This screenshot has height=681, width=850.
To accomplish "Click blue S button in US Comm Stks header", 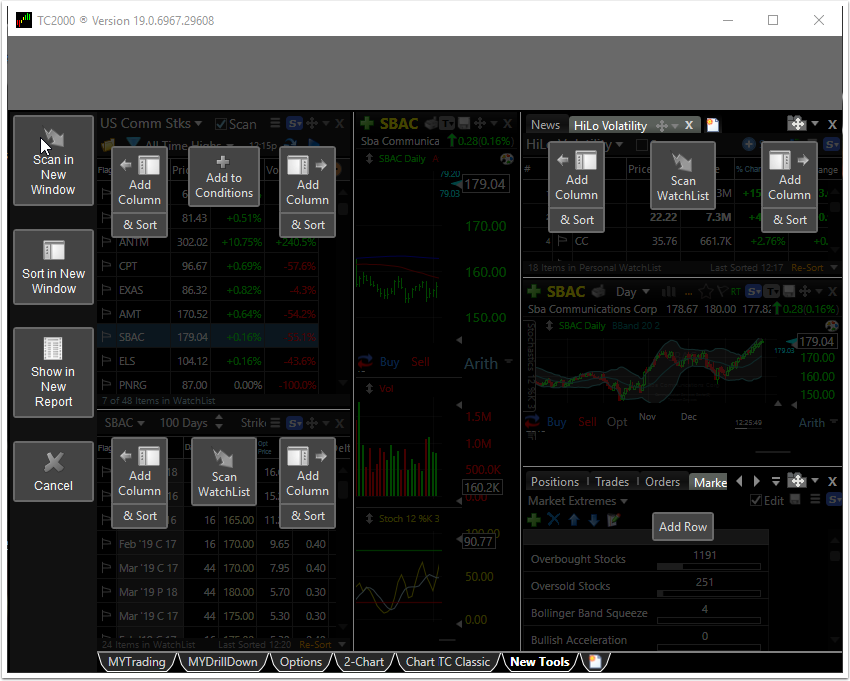I will (294, 124).
